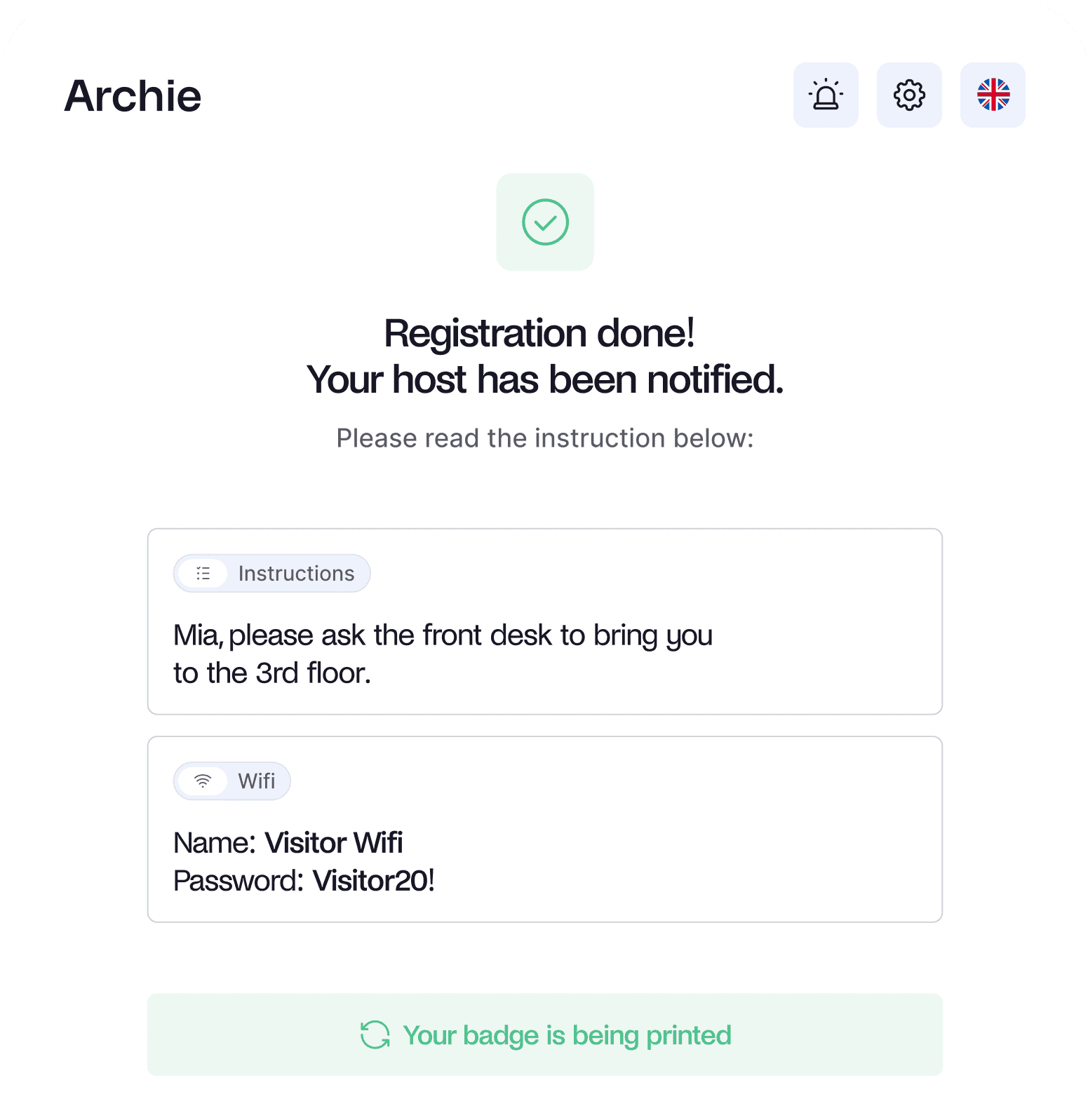Expand the Instructions card
The image size is (1088, 1120).
[545, 621]
